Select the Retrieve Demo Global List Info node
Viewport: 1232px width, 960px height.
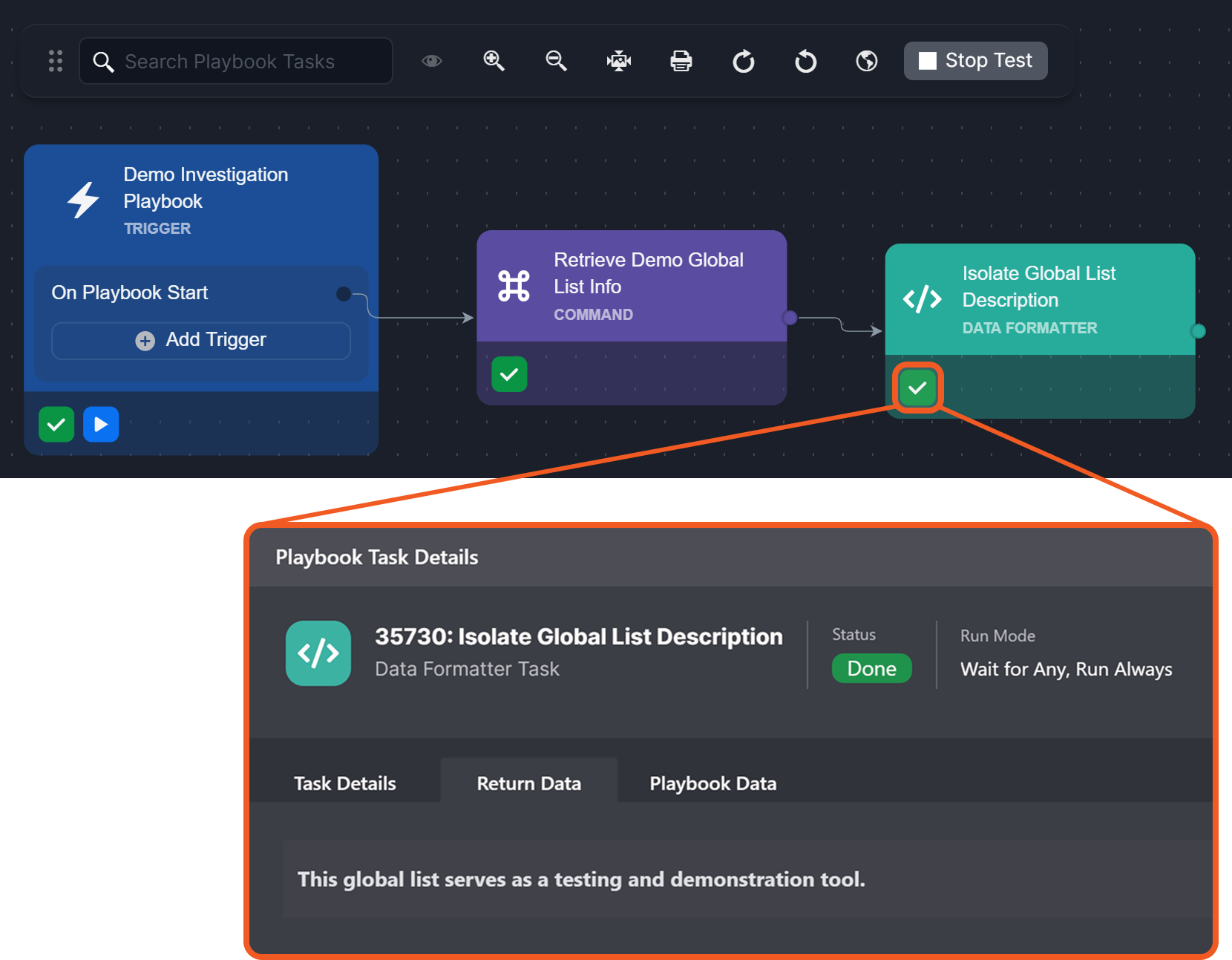(632, 287)
